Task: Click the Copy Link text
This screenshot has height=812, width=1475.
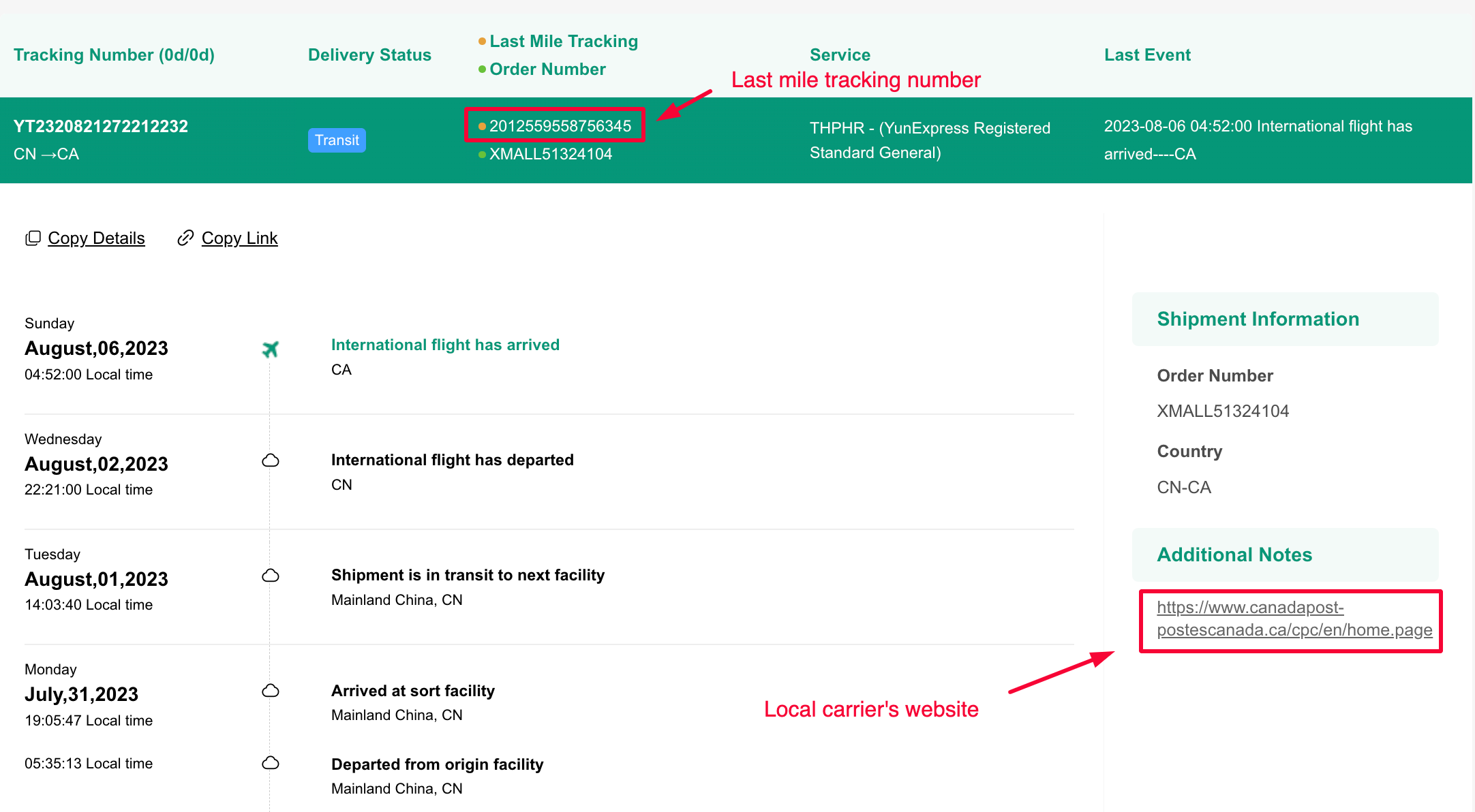Action: (239, 238)
